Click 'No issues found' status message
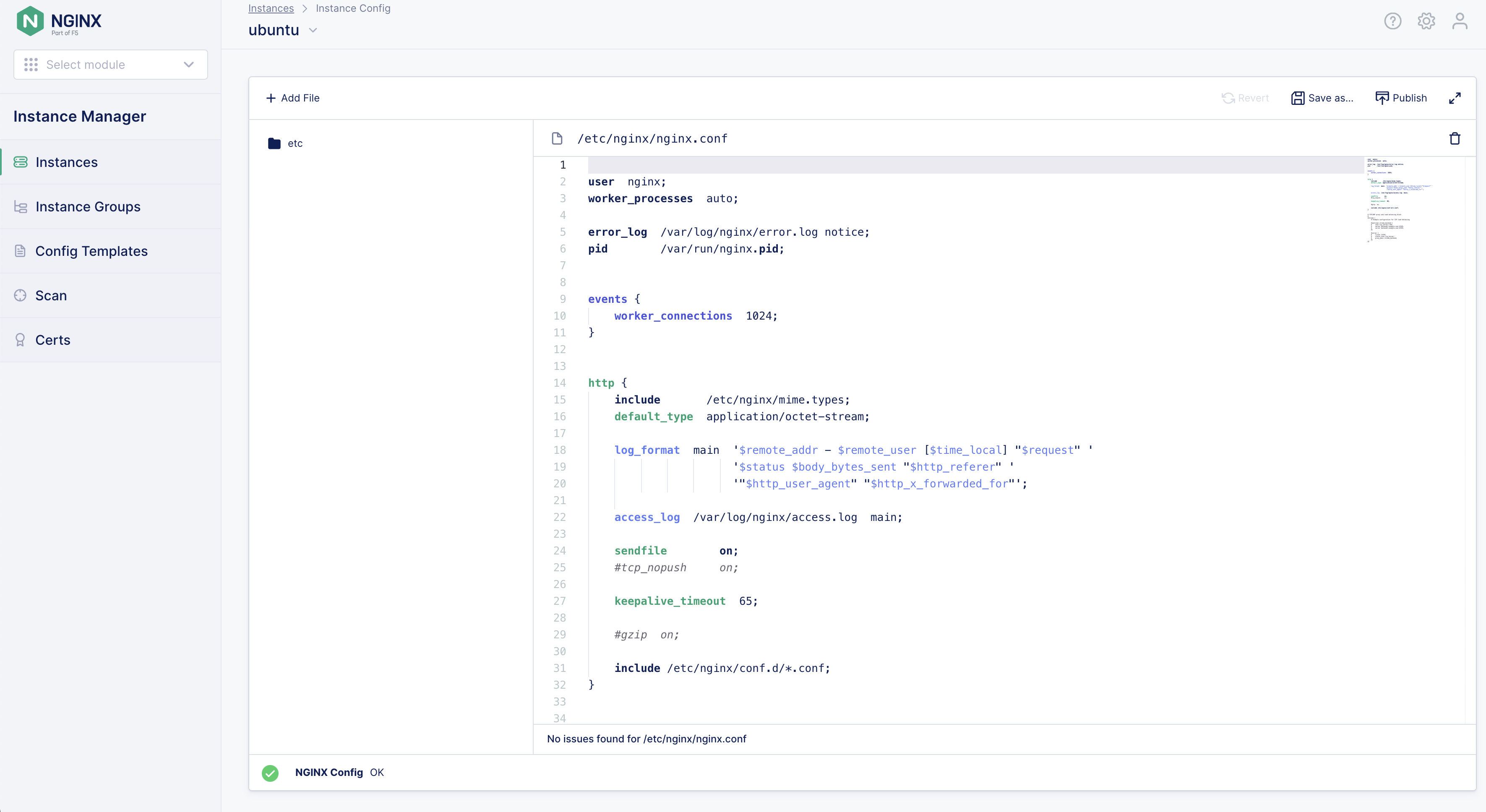 coord(646,739)
